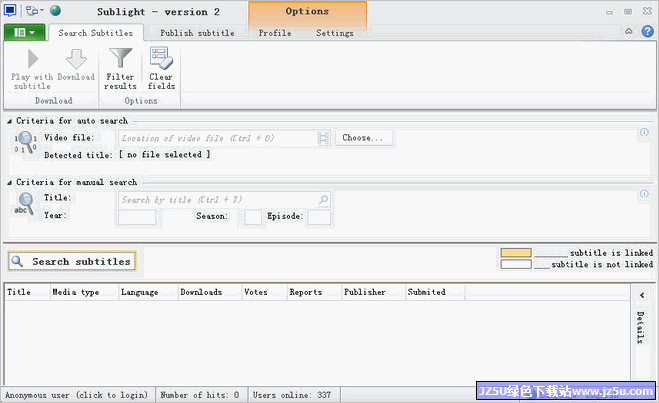Sort results by Title column
Screen dimensions: 659x403
[x=27, y=292]
